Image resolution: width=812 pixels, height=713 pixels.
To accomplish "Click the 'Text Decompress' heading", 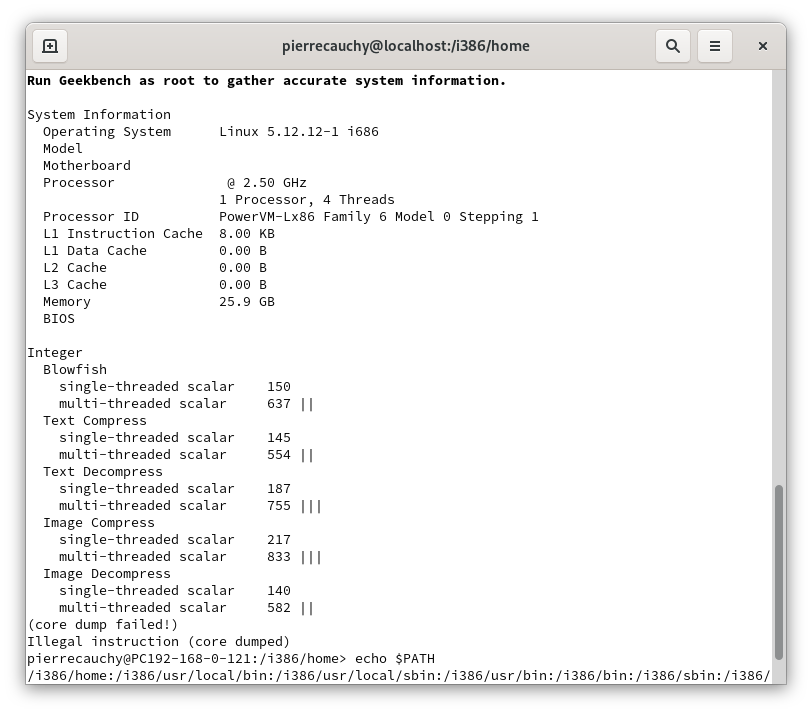I will pos(103,472).
